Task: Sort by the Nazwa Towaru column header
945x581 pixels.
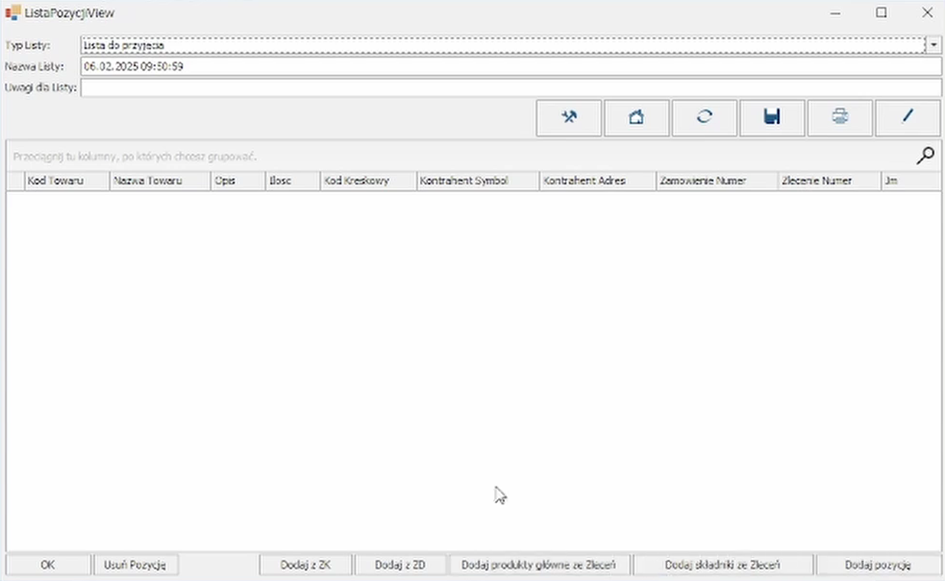Action: pos(158,181)
